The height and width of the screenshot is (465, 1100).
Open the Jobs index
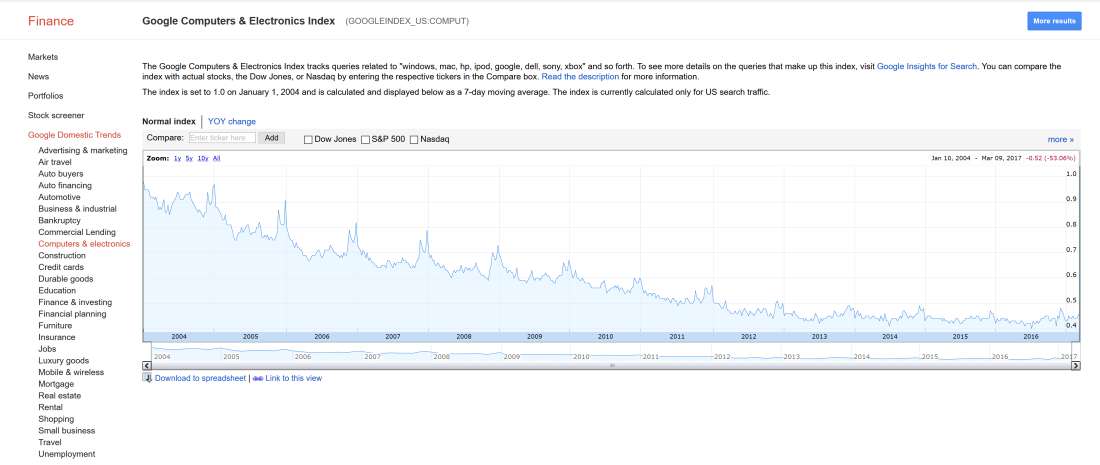coord(48,349)
